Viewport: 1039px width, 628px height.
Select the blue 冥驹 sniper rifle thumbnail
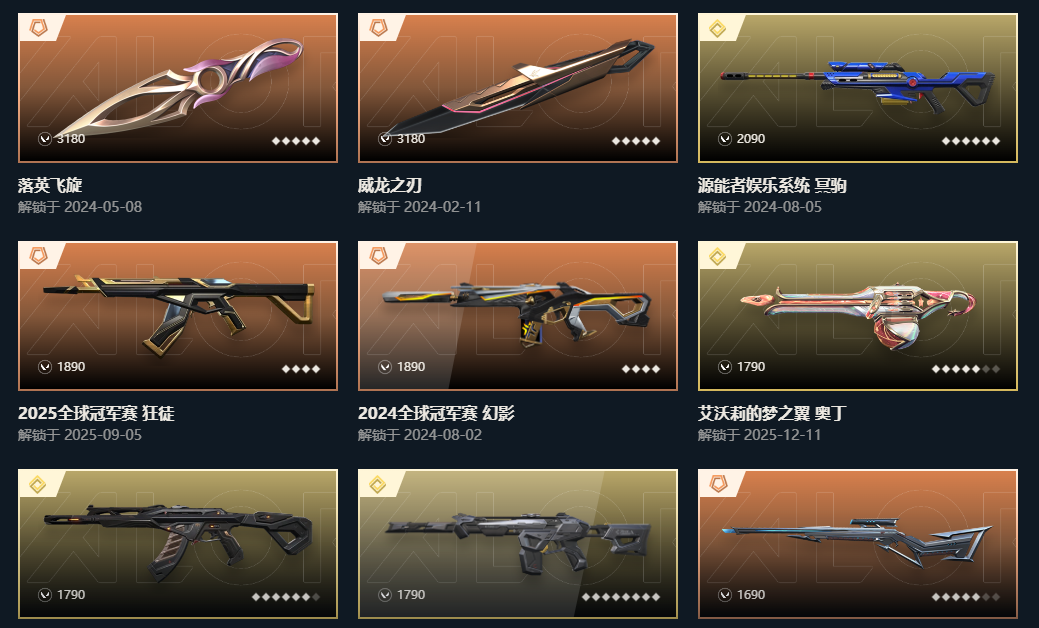pyautogui.click(x=857, y=87)
